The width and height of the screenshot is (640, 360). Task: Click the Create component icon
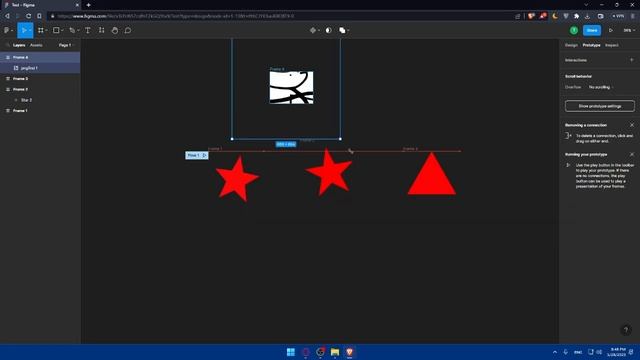313,30
